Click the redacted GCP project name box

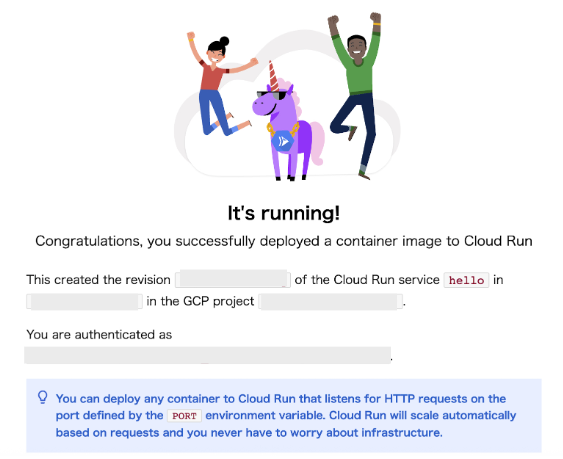[x=330, y=302]
